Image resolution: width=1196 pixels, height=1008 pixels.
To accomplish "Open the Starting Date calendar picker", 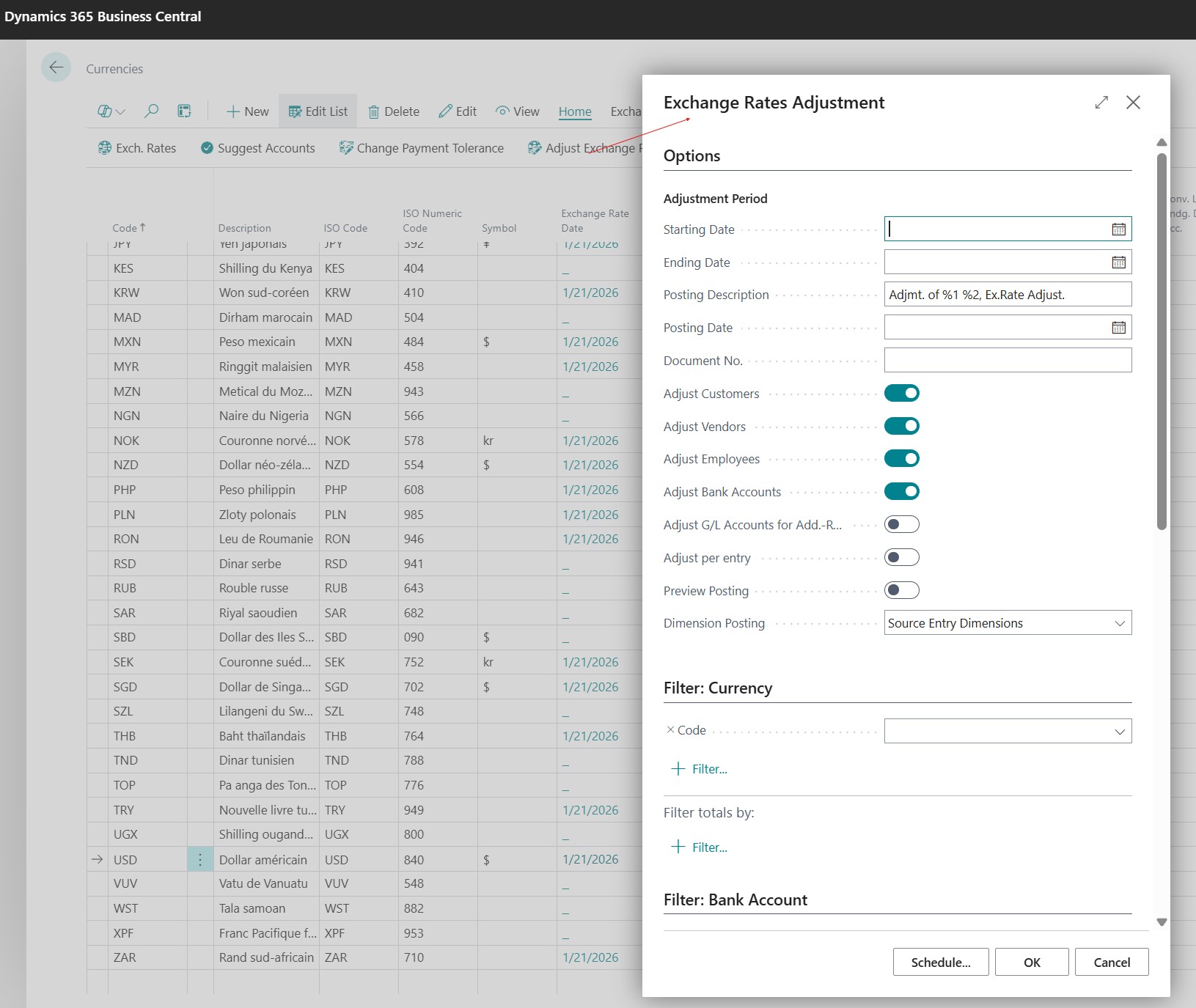I will coord(1118,229).
